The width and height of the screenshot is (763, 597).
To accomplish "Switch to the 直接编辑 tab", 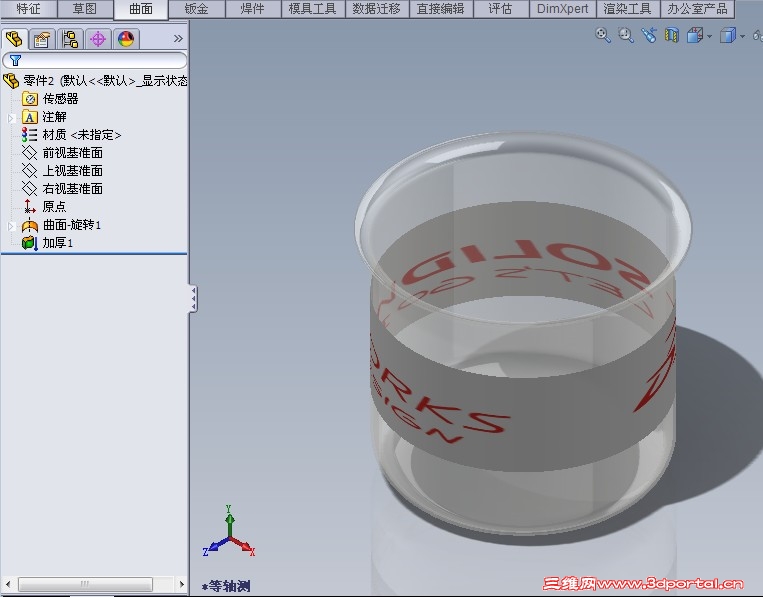I will [440, 9].
